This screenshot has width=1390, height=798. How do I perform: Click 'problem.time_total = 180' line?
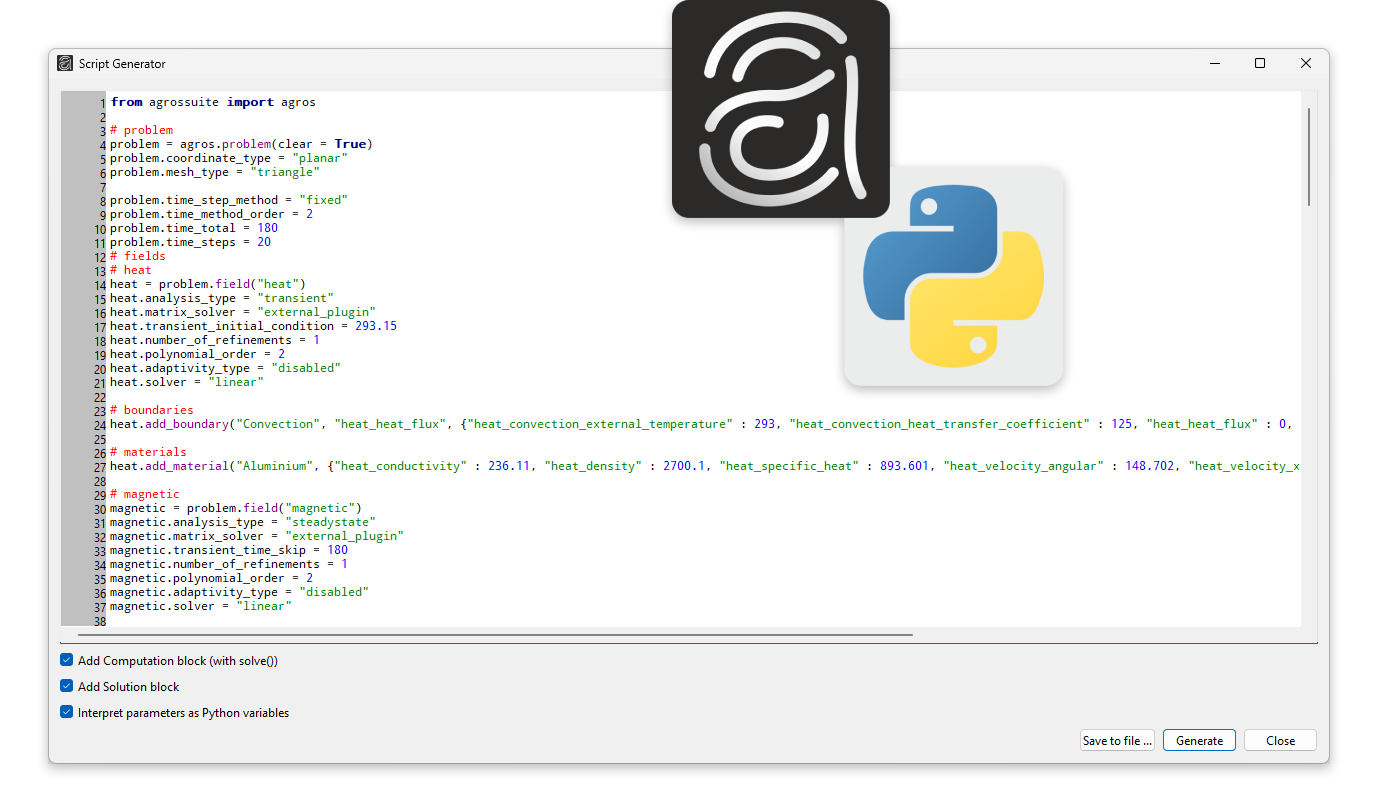tap(194, 228)
